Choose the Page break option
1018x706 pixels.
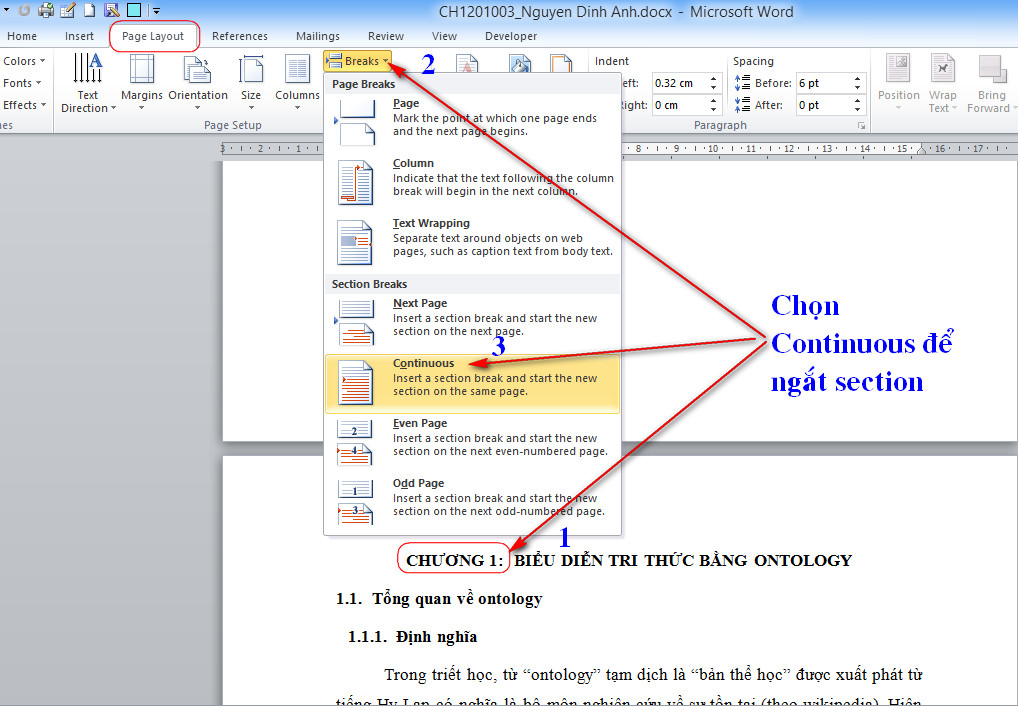(x=473, y=121)
